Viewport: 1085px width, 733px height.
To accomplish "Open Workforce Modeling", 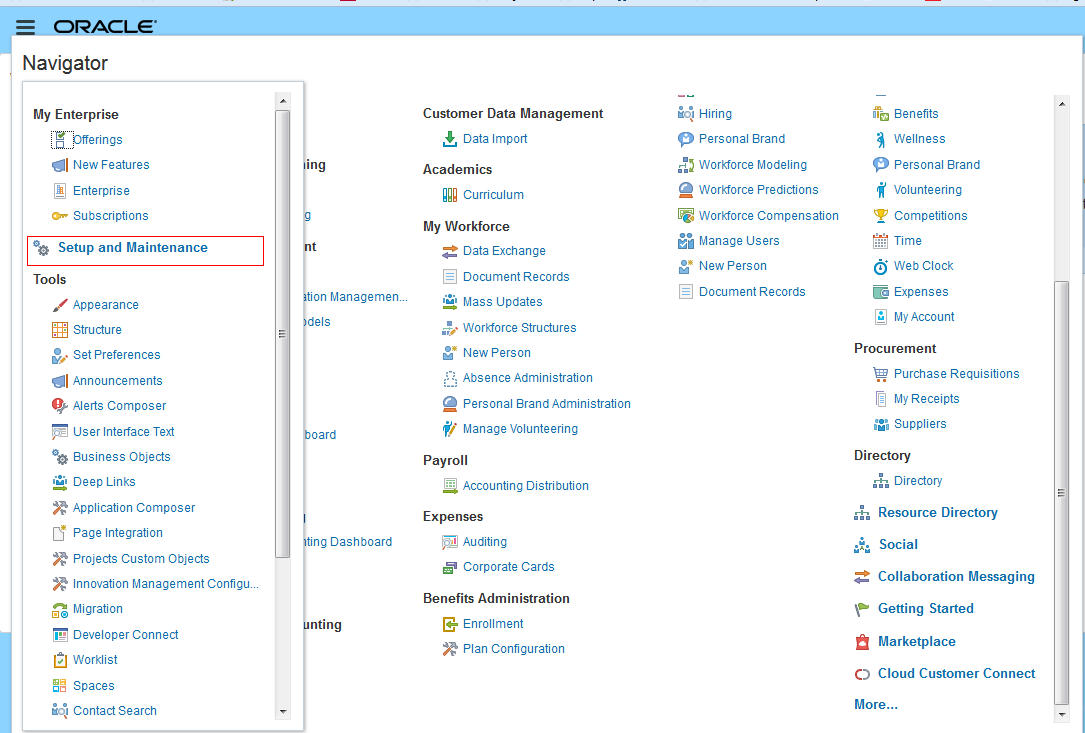I will 752,165.
